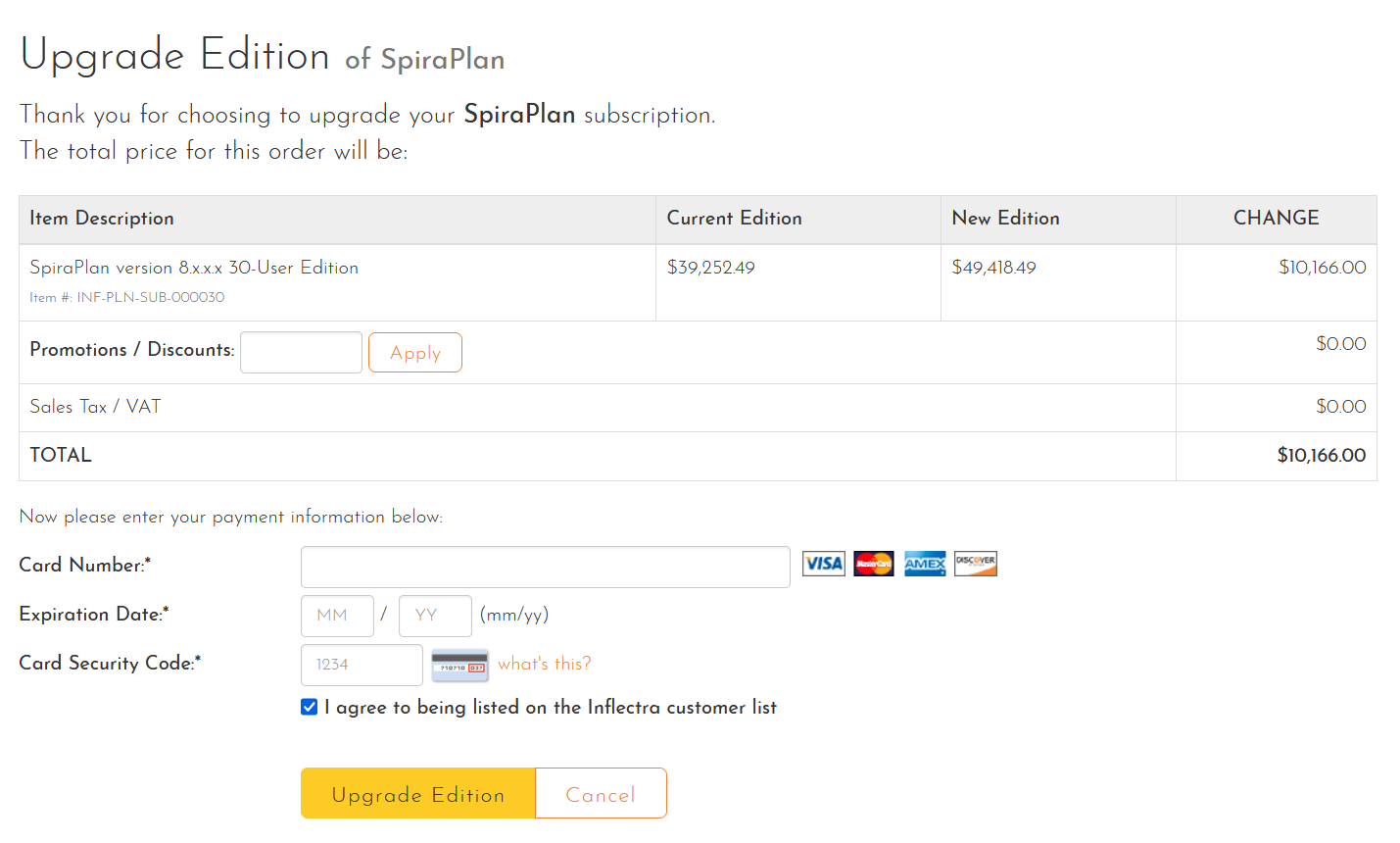
Task: Uncheck the Inflectra customer list checkbox
Action: point(310,707)
